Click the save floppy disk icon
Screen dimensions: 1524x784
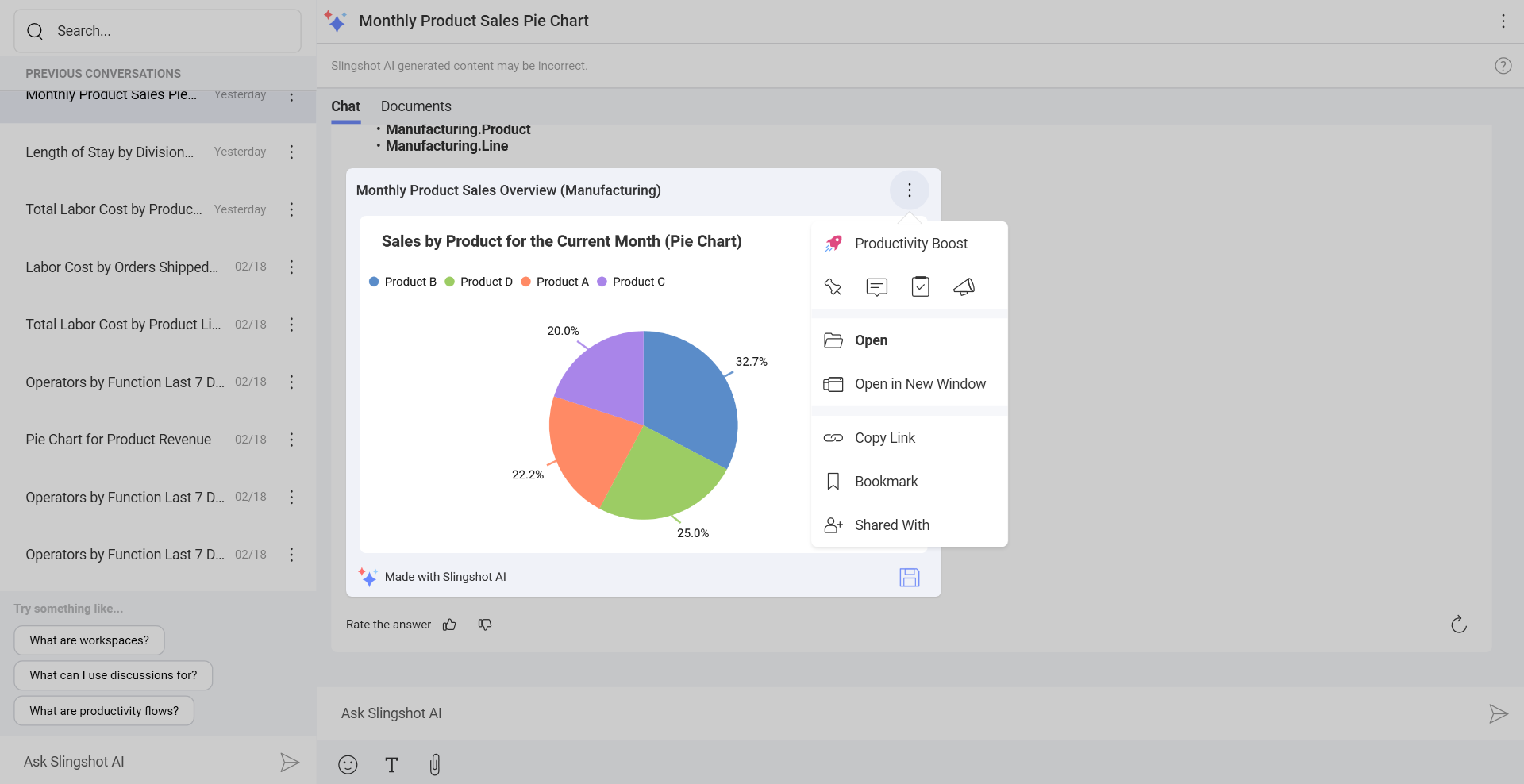coord(910,578)
